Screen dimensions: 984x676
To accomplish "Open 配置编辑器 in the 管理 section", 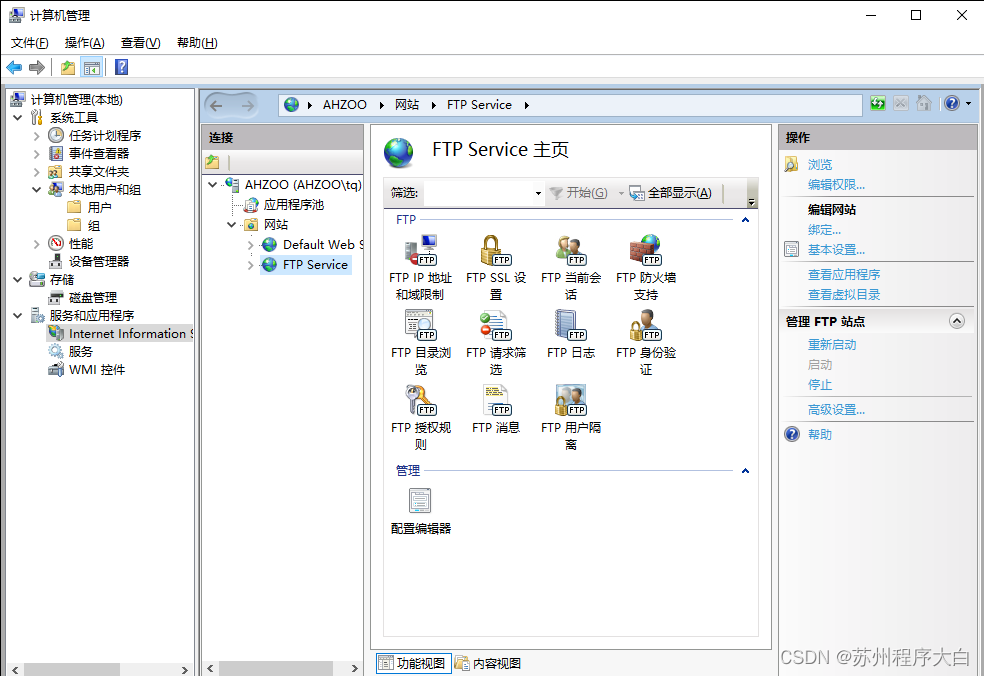I will [420, 512].
